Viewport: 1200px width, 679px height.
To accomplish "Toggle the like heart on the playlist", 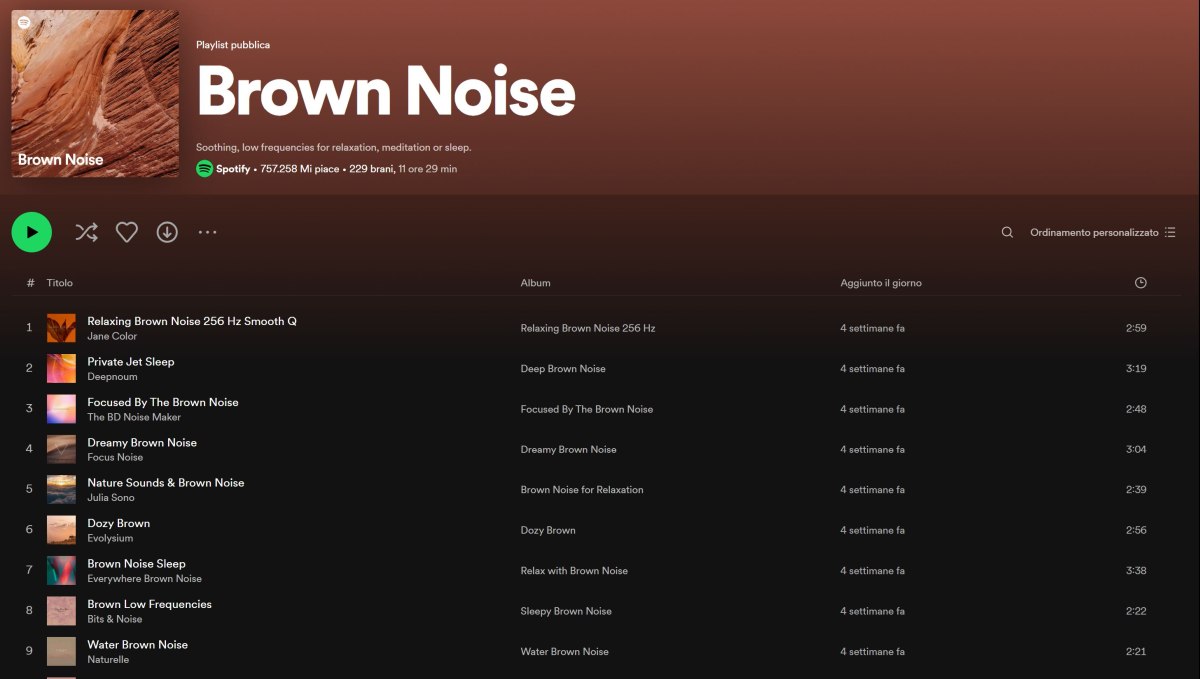I will point(126,231).
